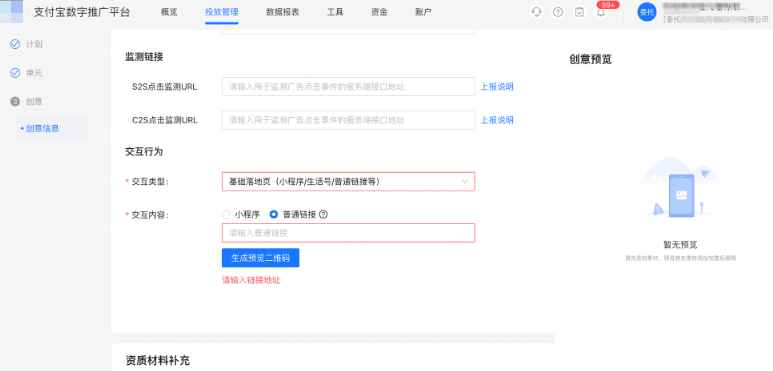
Task: Click the 请输入链接地址 error message
Action: click(251, 280)
